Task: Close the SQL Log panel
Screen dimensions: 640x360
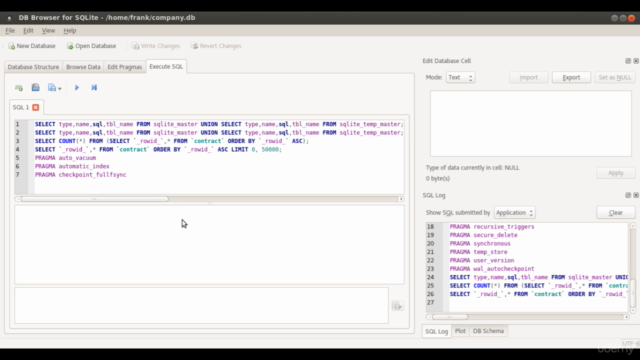Action: point(636,195)
